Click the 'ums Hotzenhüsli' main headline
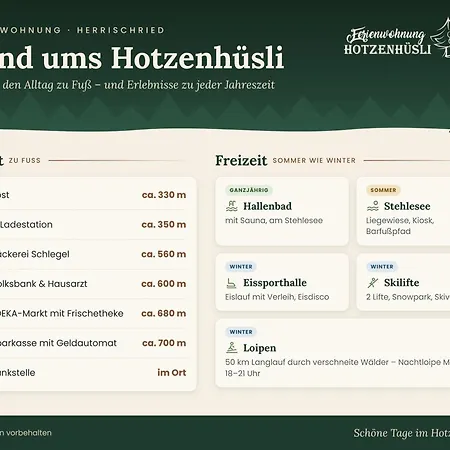 pos(163,58)
